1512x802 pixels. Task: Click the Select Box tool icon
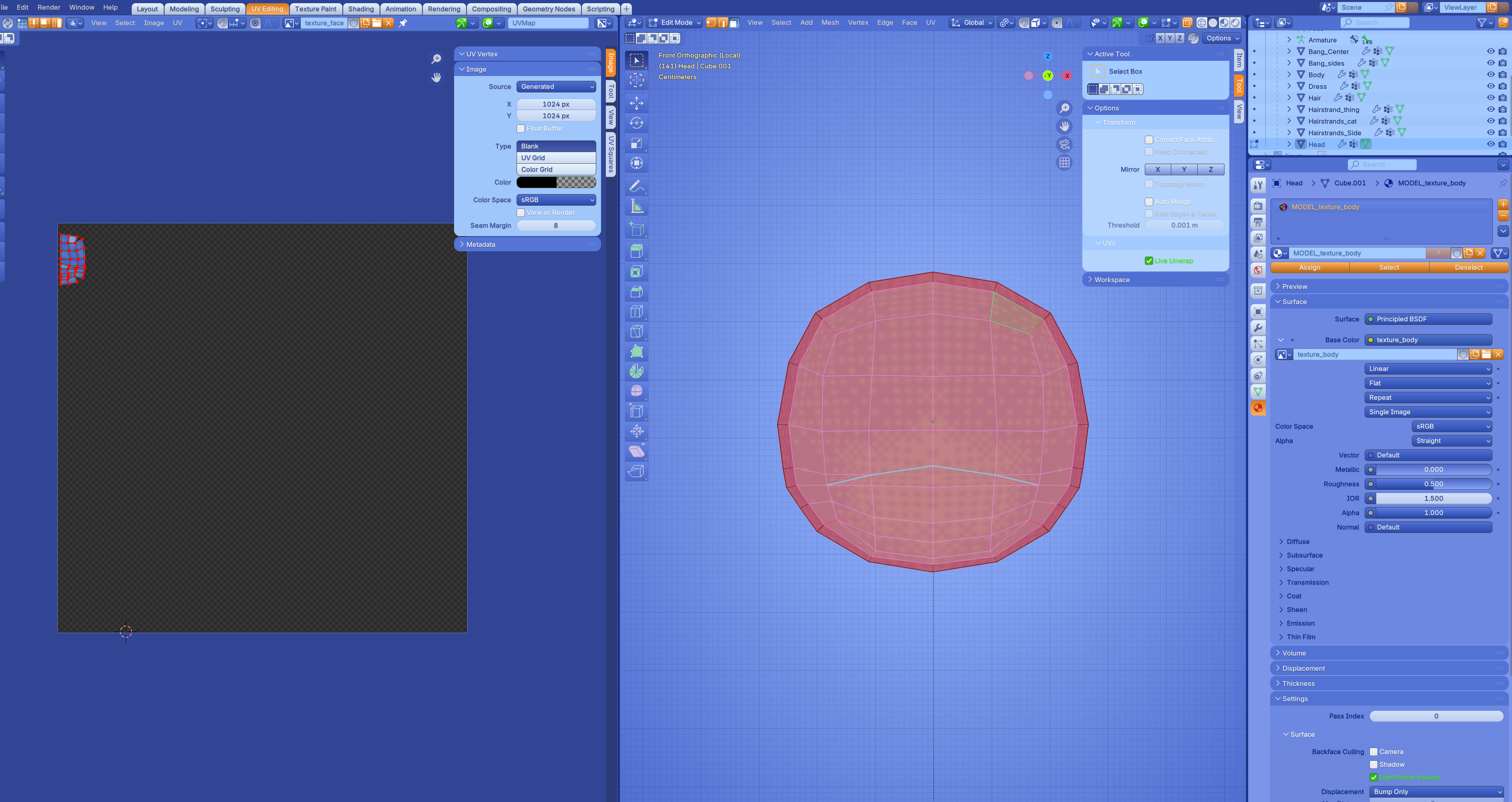pos(636,60)
